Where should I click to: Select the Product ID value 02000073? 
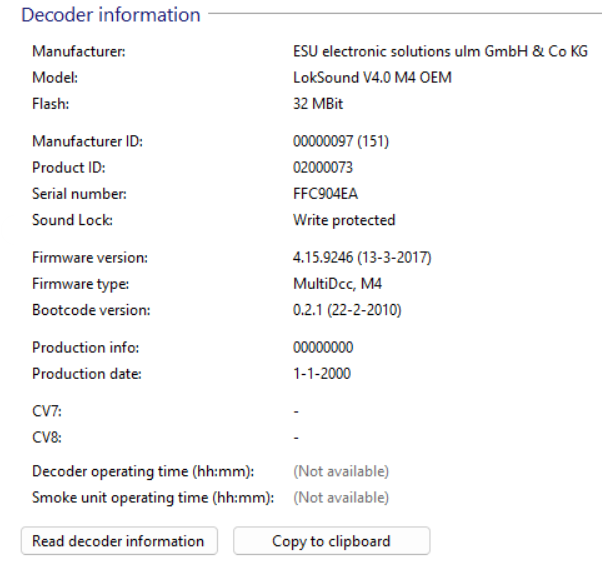[322, 168]
